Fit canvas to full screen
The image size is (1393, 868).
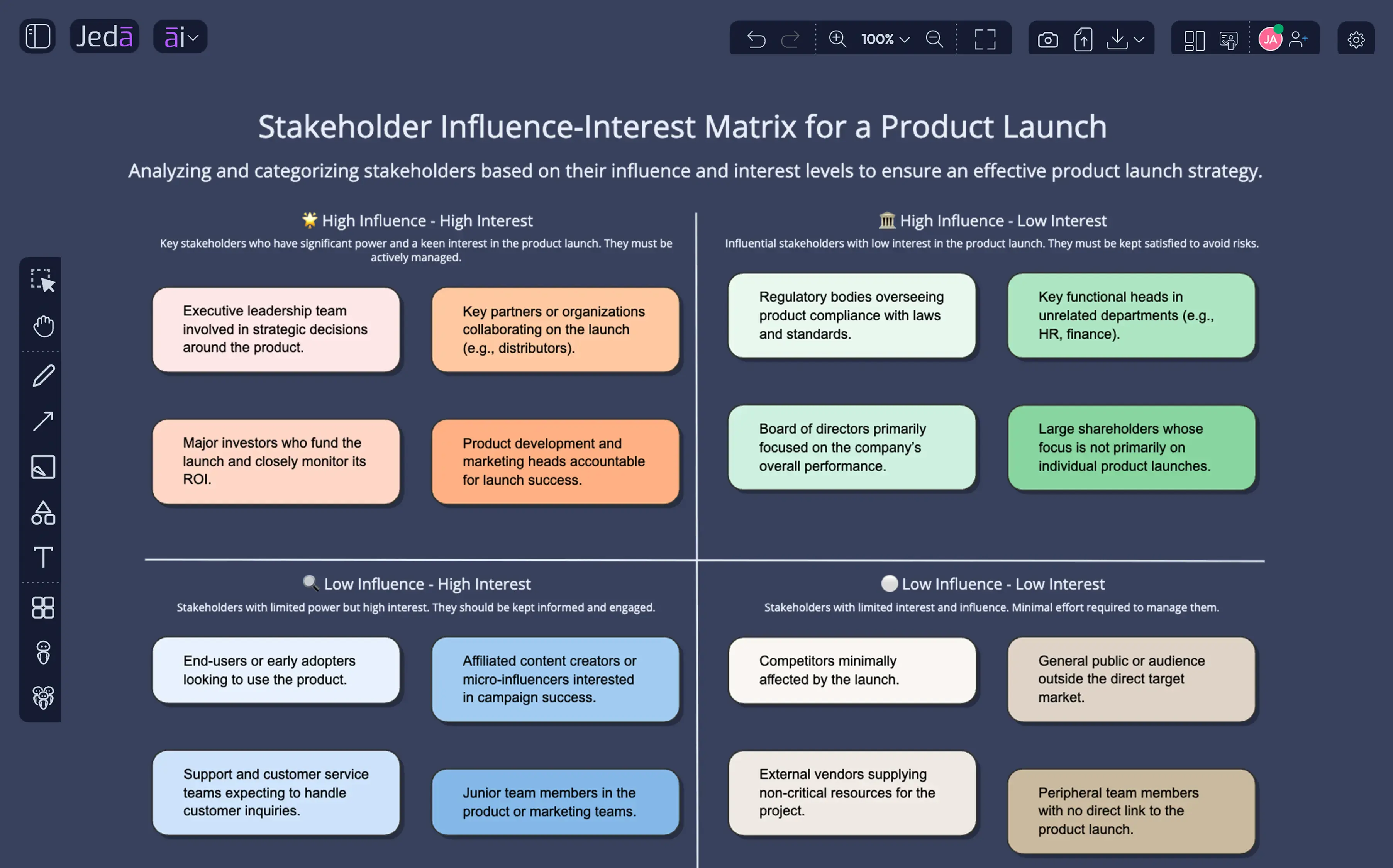click(985, 39)
